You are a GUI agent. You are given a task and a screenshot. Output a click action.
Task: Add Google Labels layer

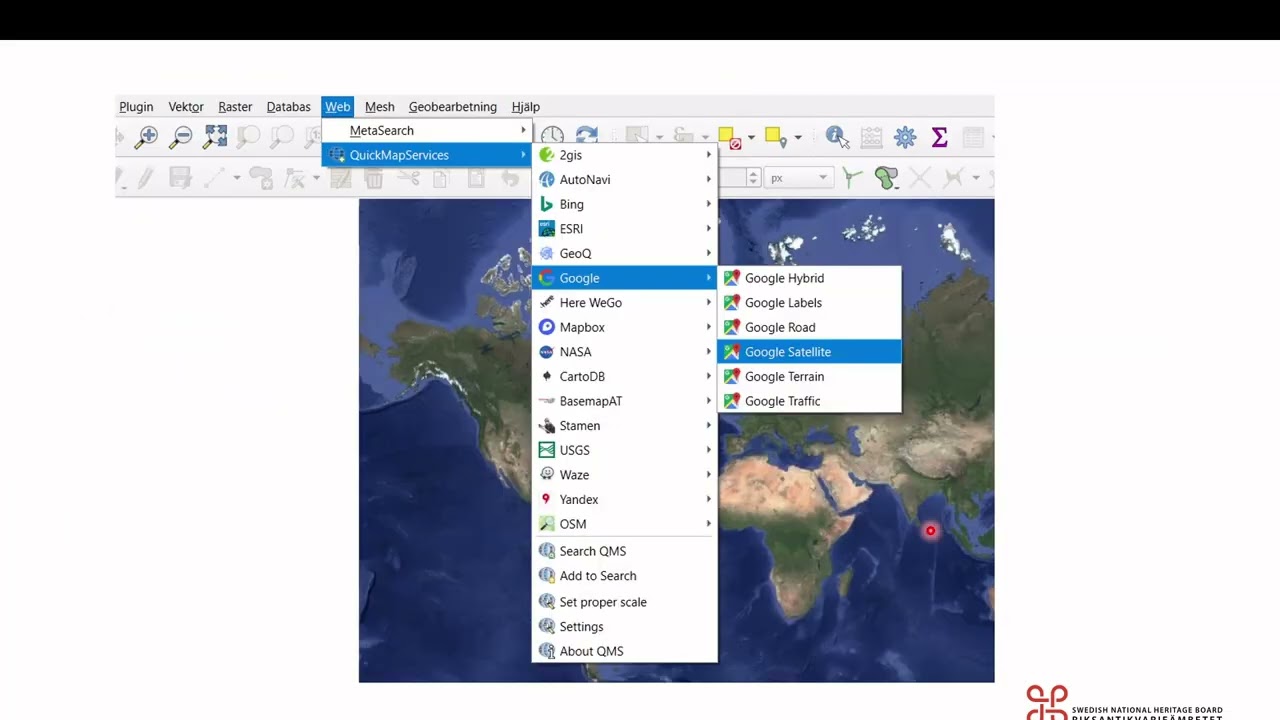tap(809, 303)
